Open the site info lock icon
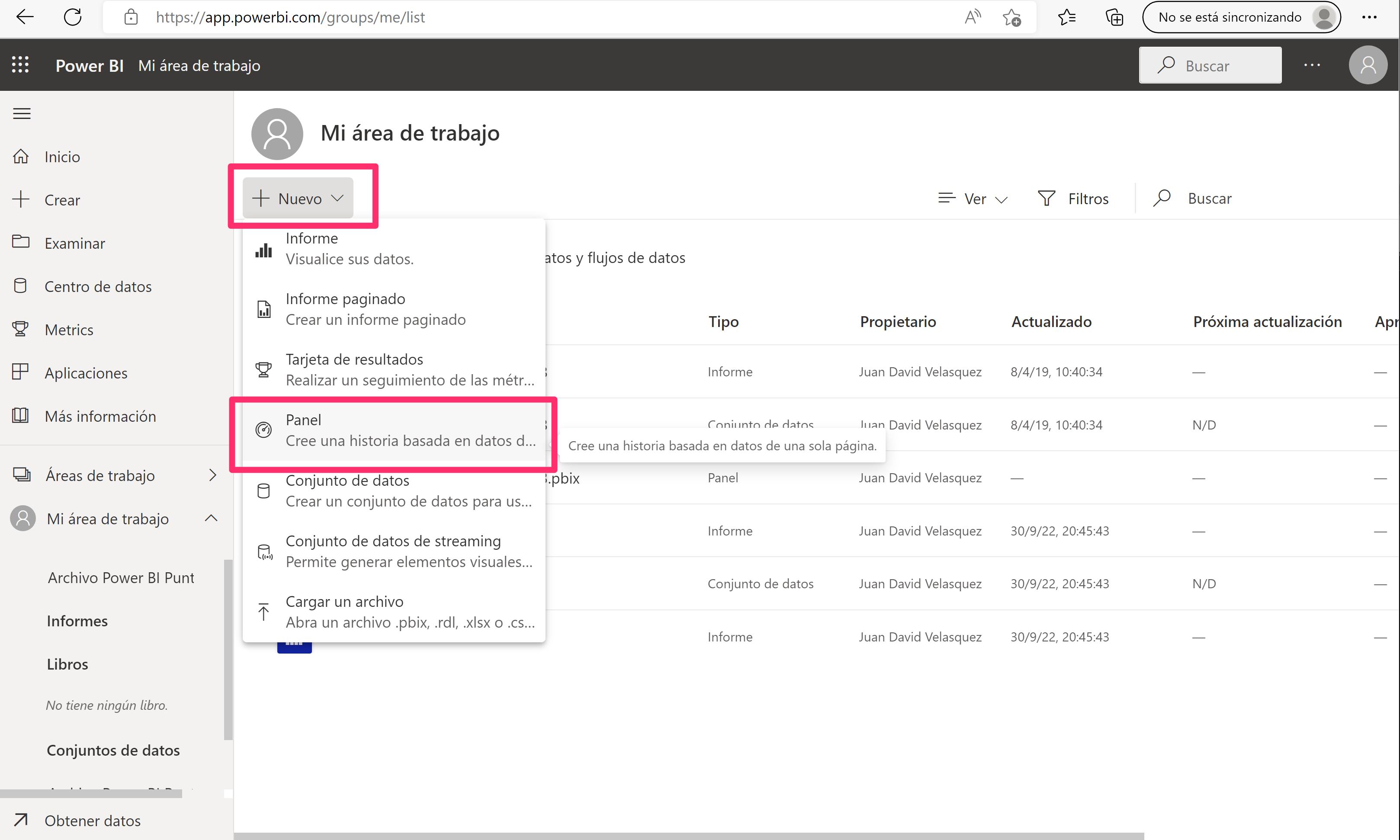The height and width of the screenshot is (840, 1400). 131,17
